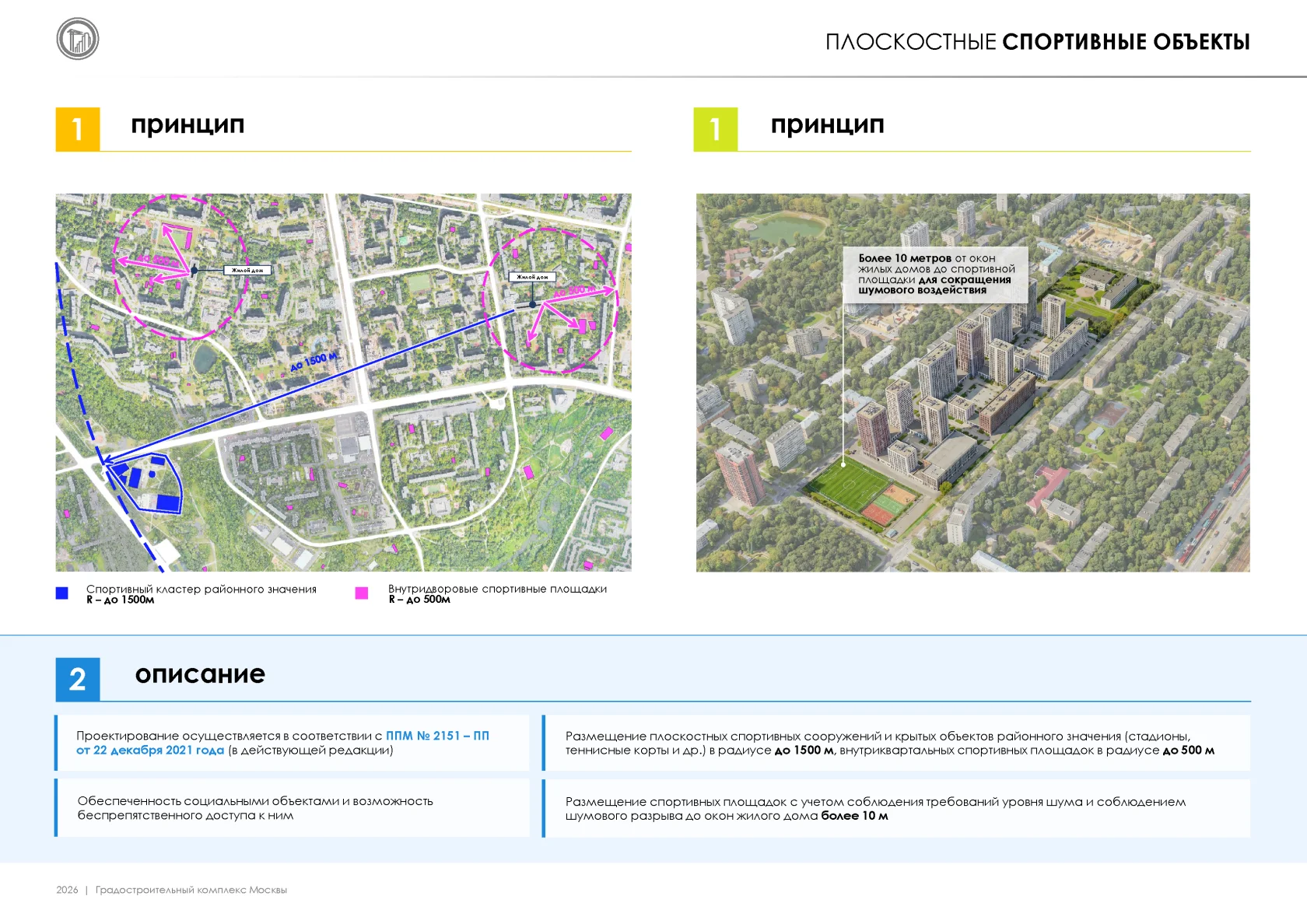Click 'R – до 1500м' legend text
This screenshot has height=924, width=1307.
[x=121, y=600]
